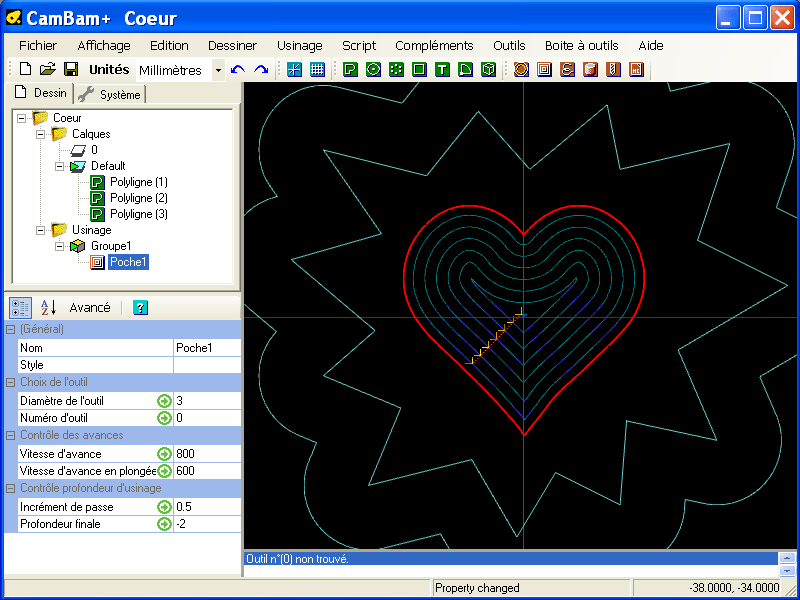Click the Avancé button
Viewport: 800px width, 600px height.
(90, 308)
